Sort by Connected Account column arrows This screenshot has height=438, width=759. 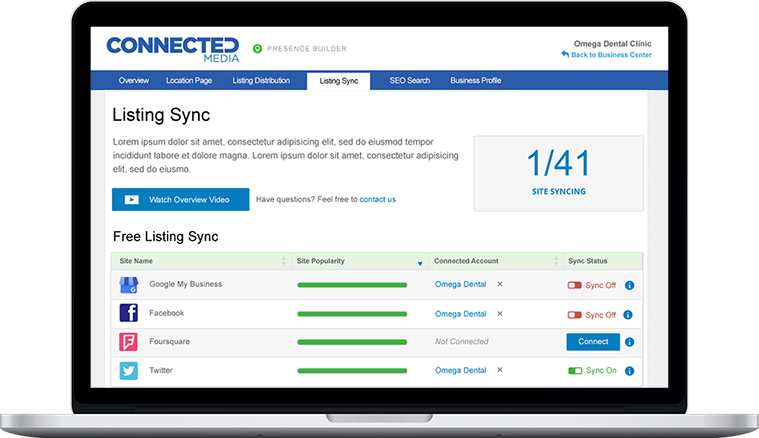[556, 261]
